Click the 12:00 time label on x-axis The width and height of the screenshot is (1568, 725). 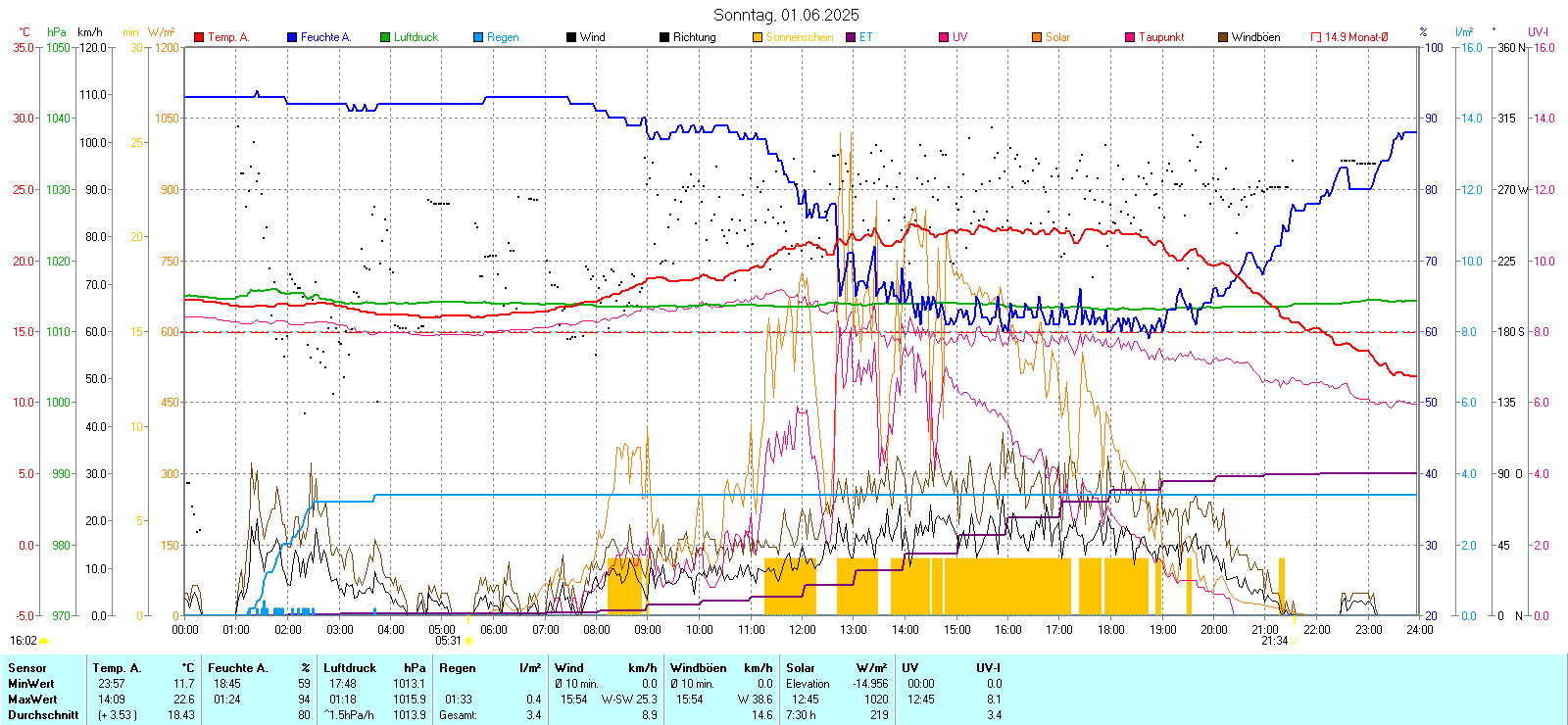pyautogui.click(x=803, y=630)
